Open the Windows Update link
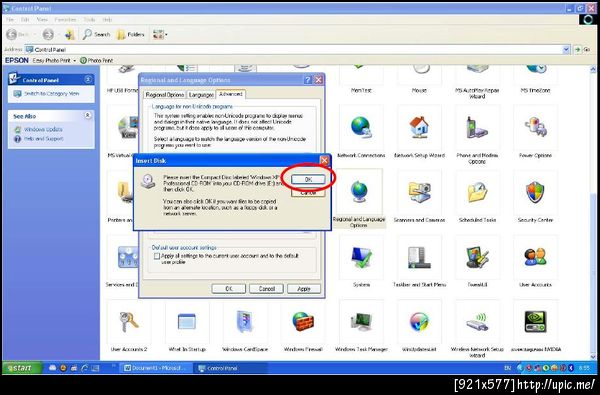This screenshot has width=600, height=395. coord(43,129)
